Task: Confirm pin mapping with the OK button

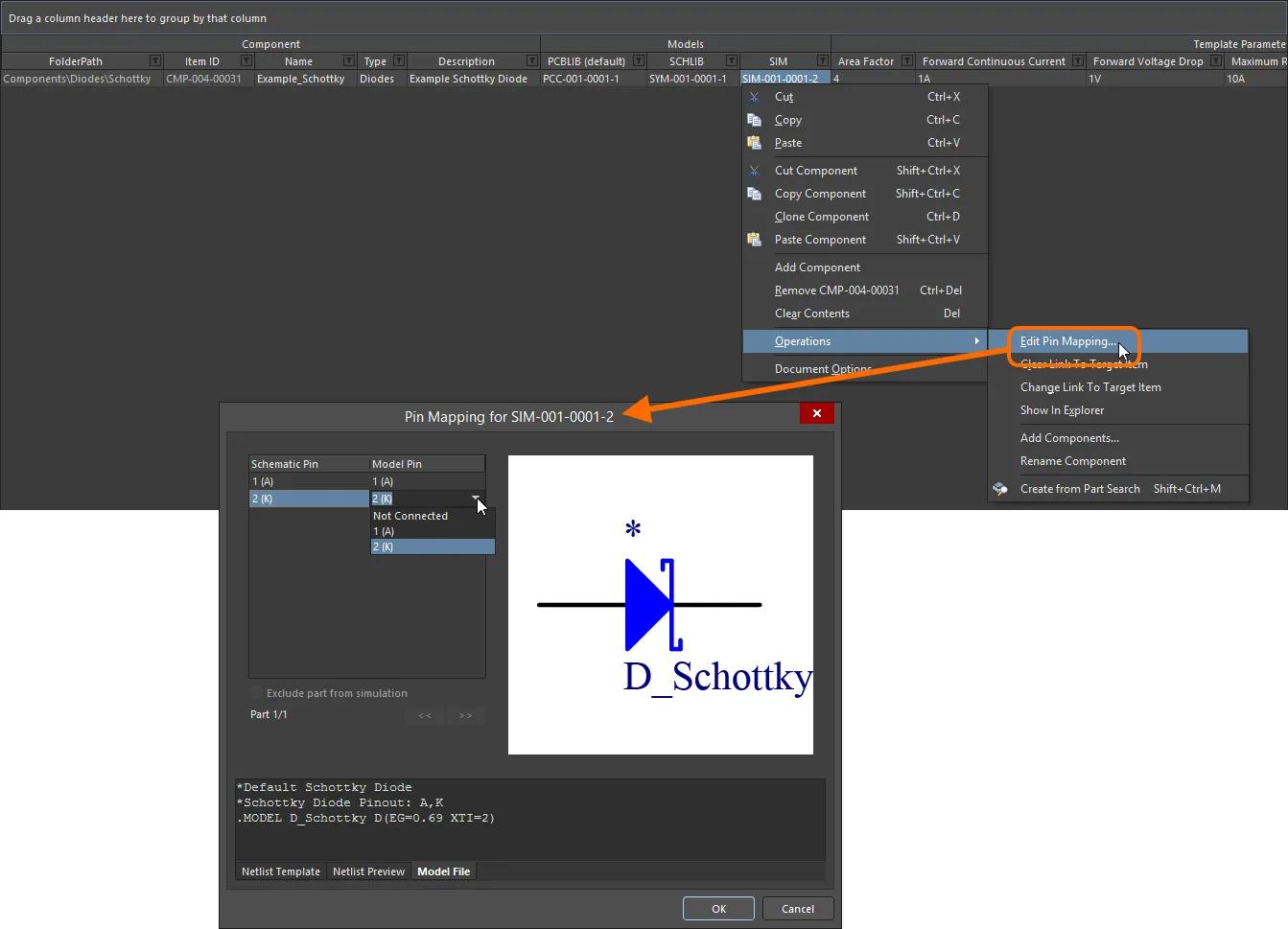Action: (x=718, y=908)
